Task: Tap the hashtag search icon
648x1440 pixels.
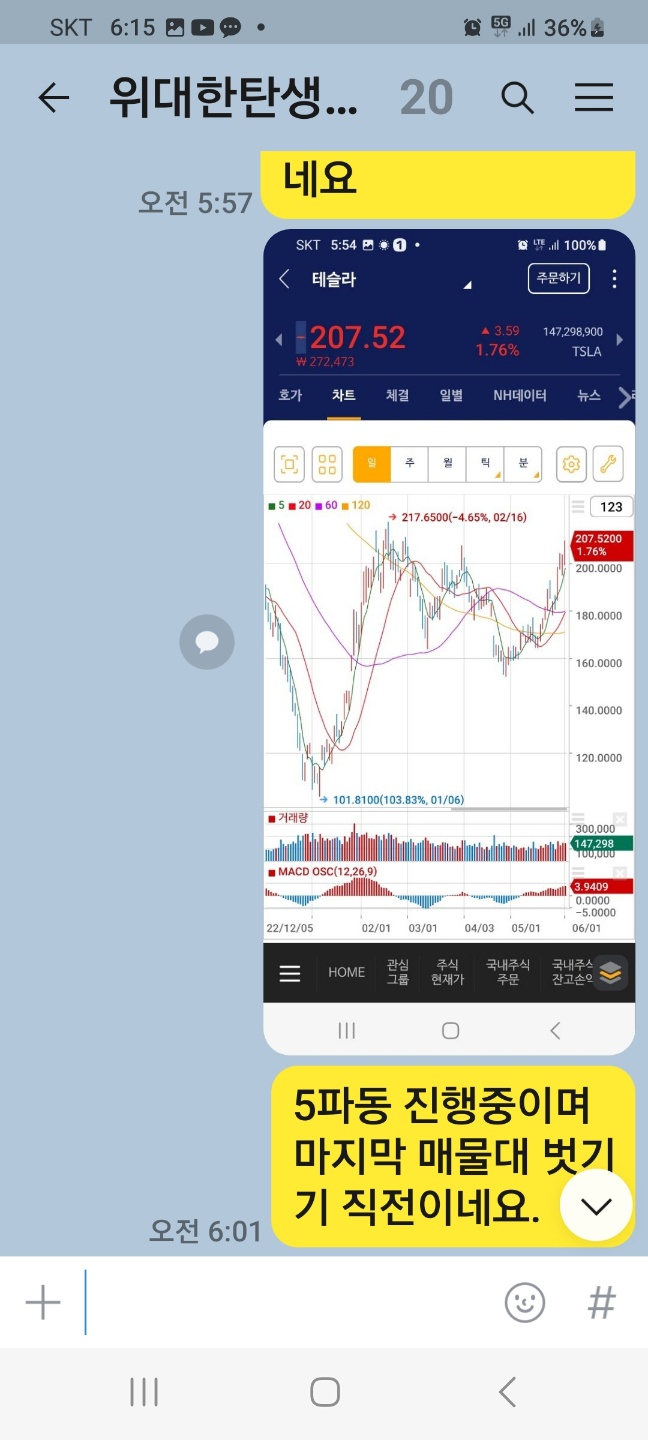Action: [601, 1303]
